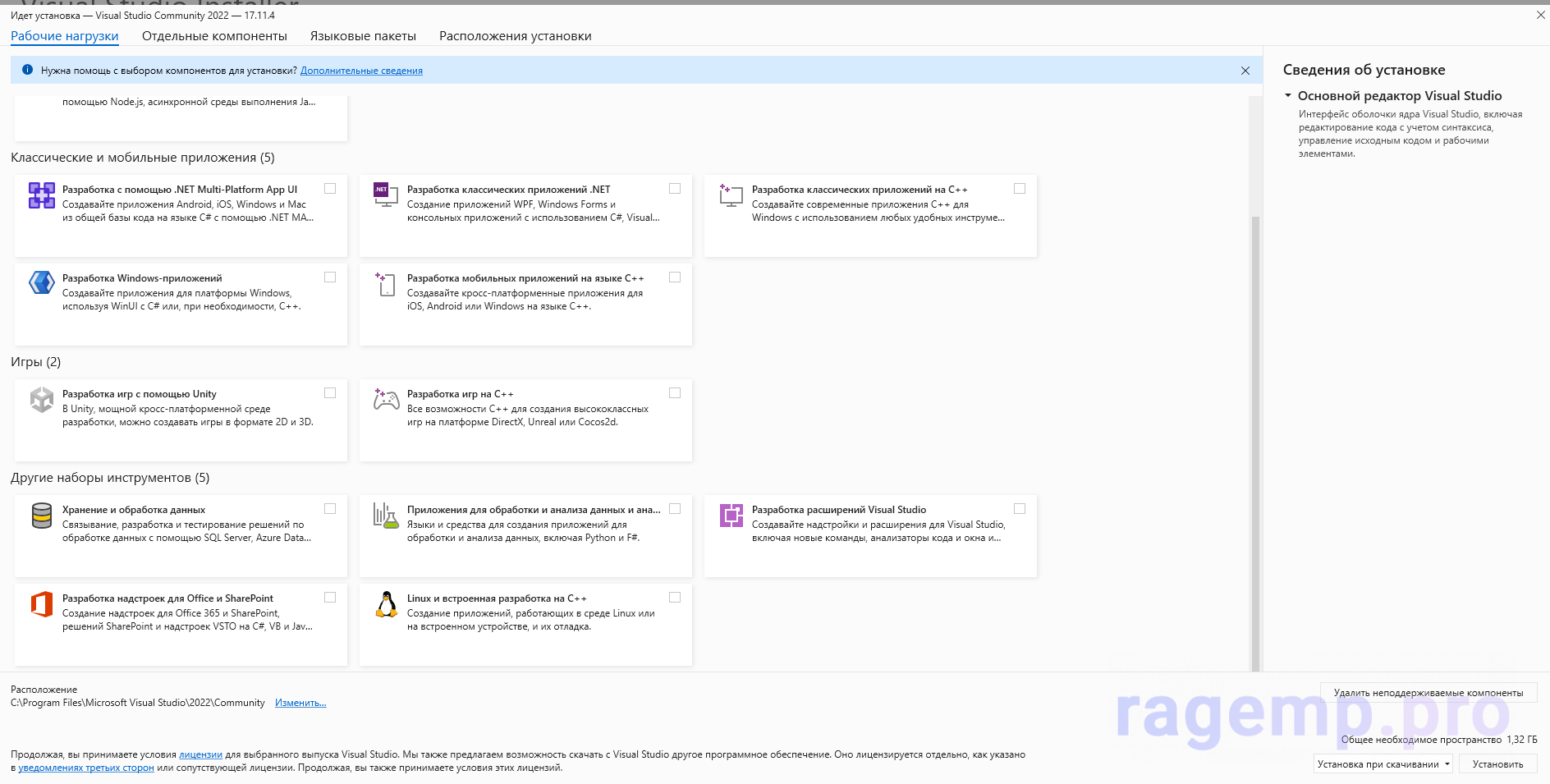Click the C++ game development gamepad icon
Screen dimensions: 1550x784
point(386,399)
